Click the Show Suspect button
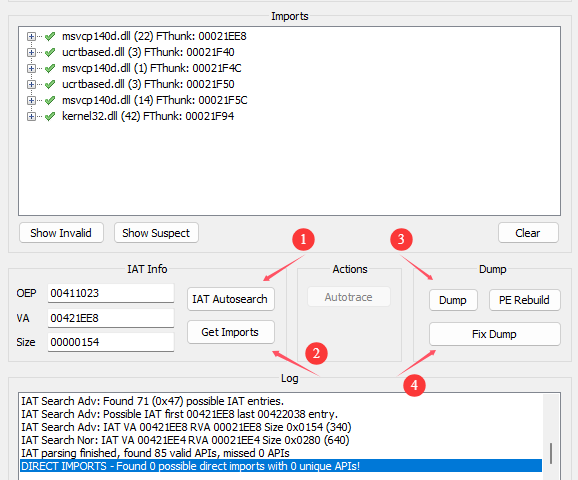Image resolution: width=578 pixels, height=480 pixels. pos(156,233)
